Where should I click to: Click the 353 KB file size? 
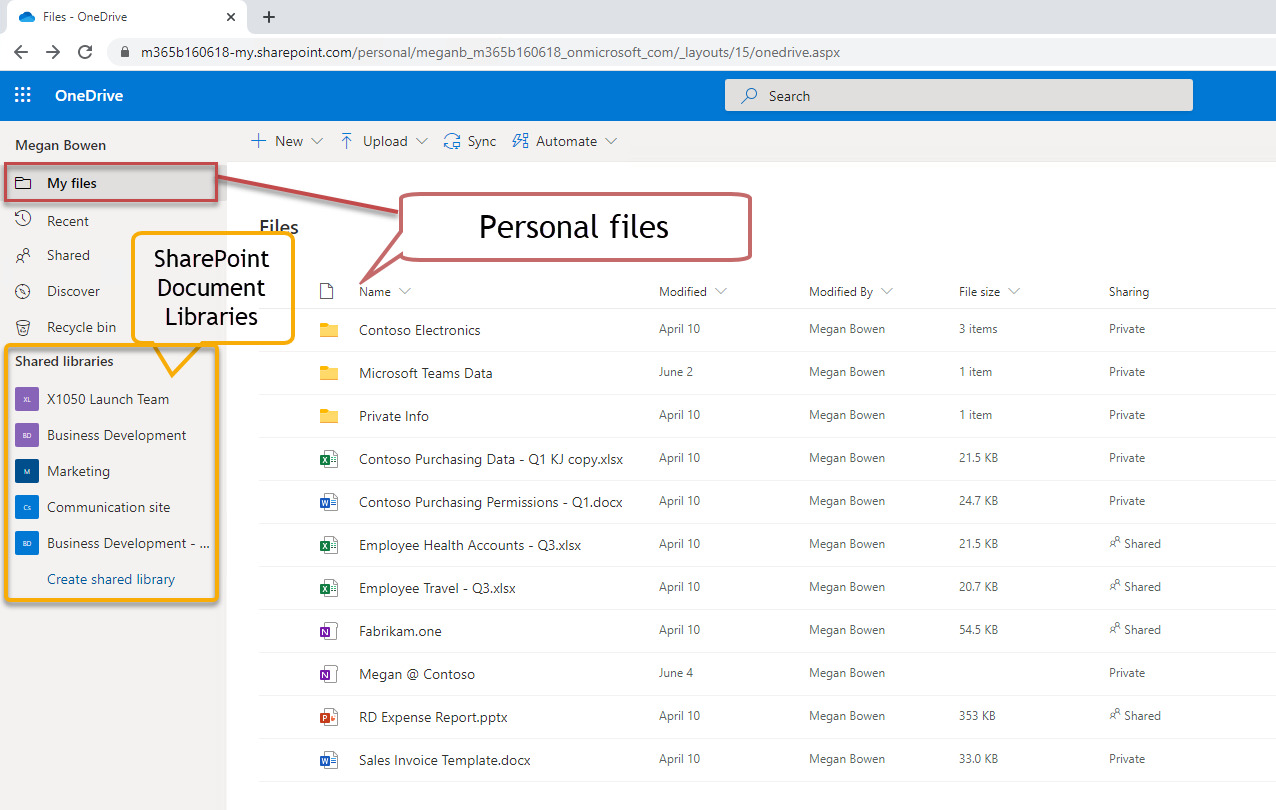pyautogui.click(x=977, y=716)
